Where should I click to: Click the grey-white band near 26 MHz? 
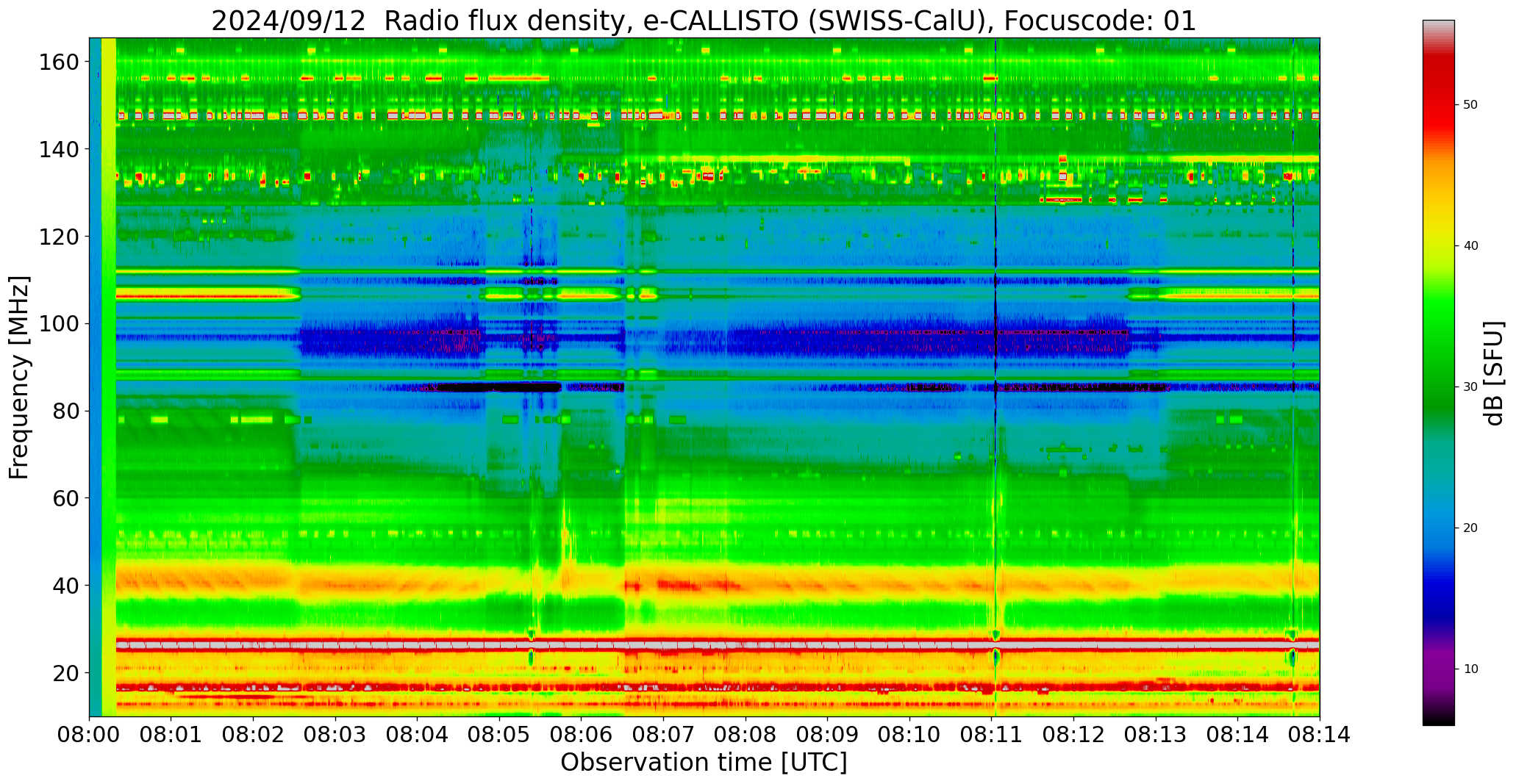pyautogui.click(x=717, y=645)
